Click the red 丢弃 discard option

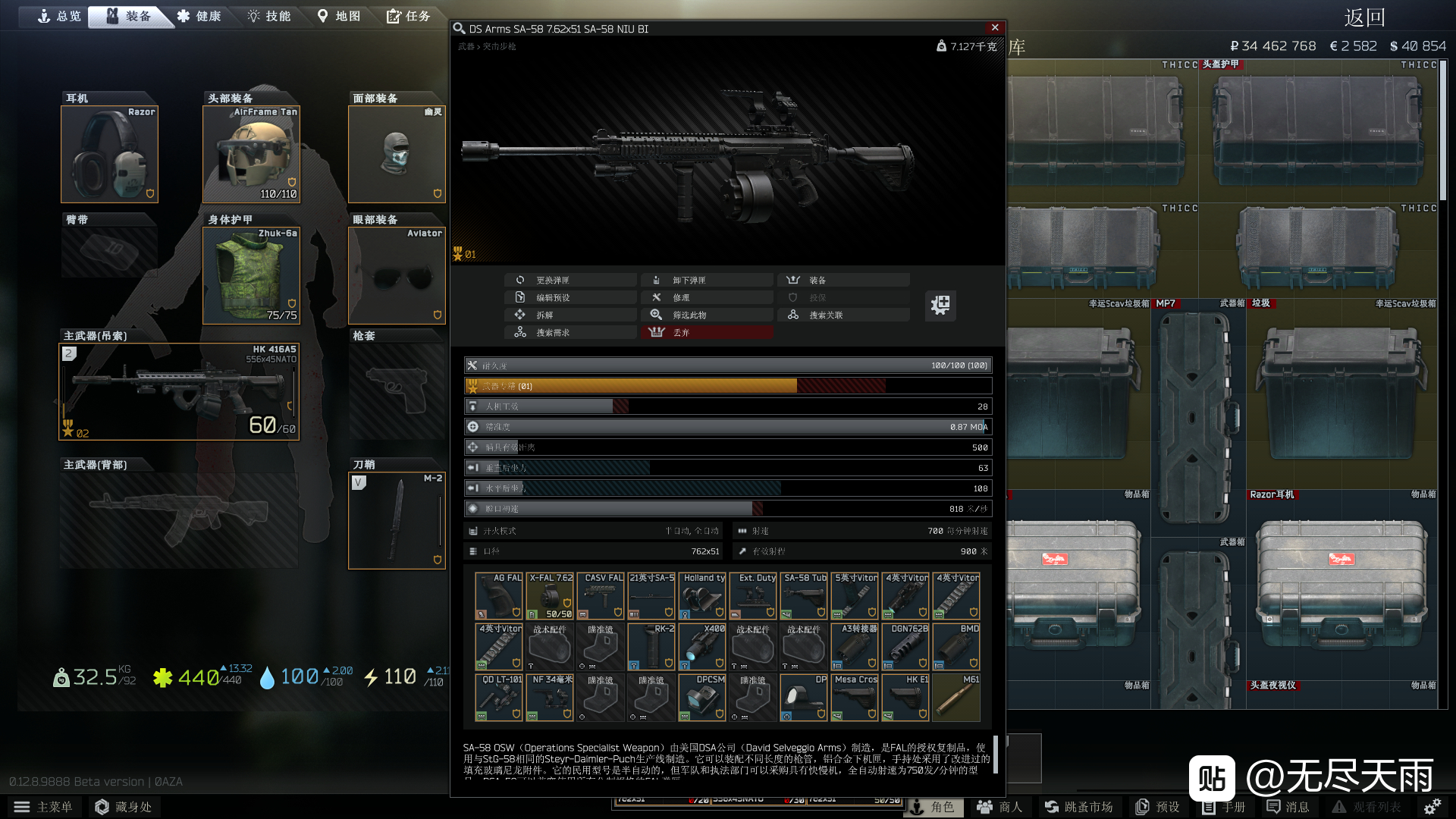click(x=707, y=332)
